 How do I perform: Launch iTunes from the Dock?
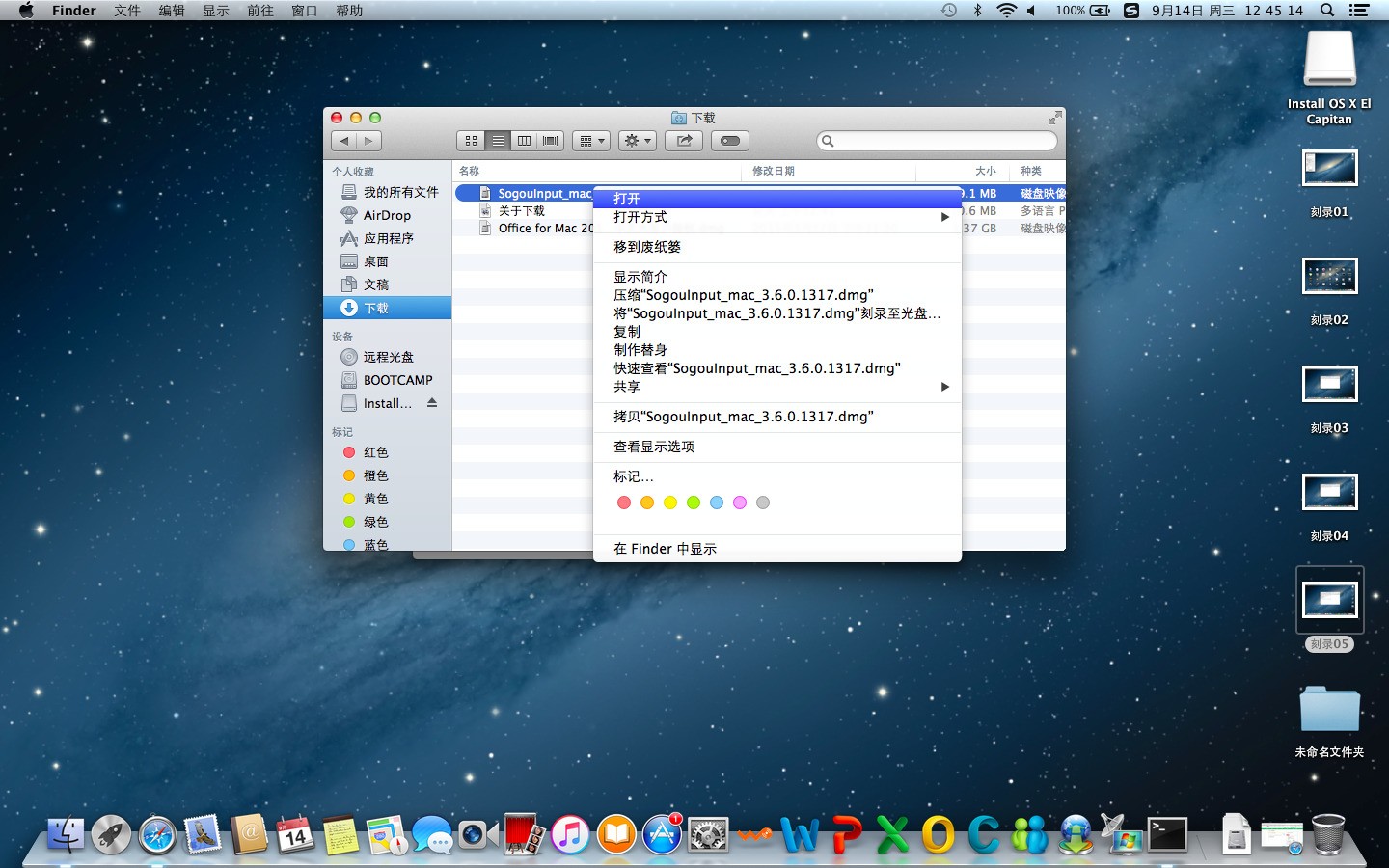click(x=570, y=835)
